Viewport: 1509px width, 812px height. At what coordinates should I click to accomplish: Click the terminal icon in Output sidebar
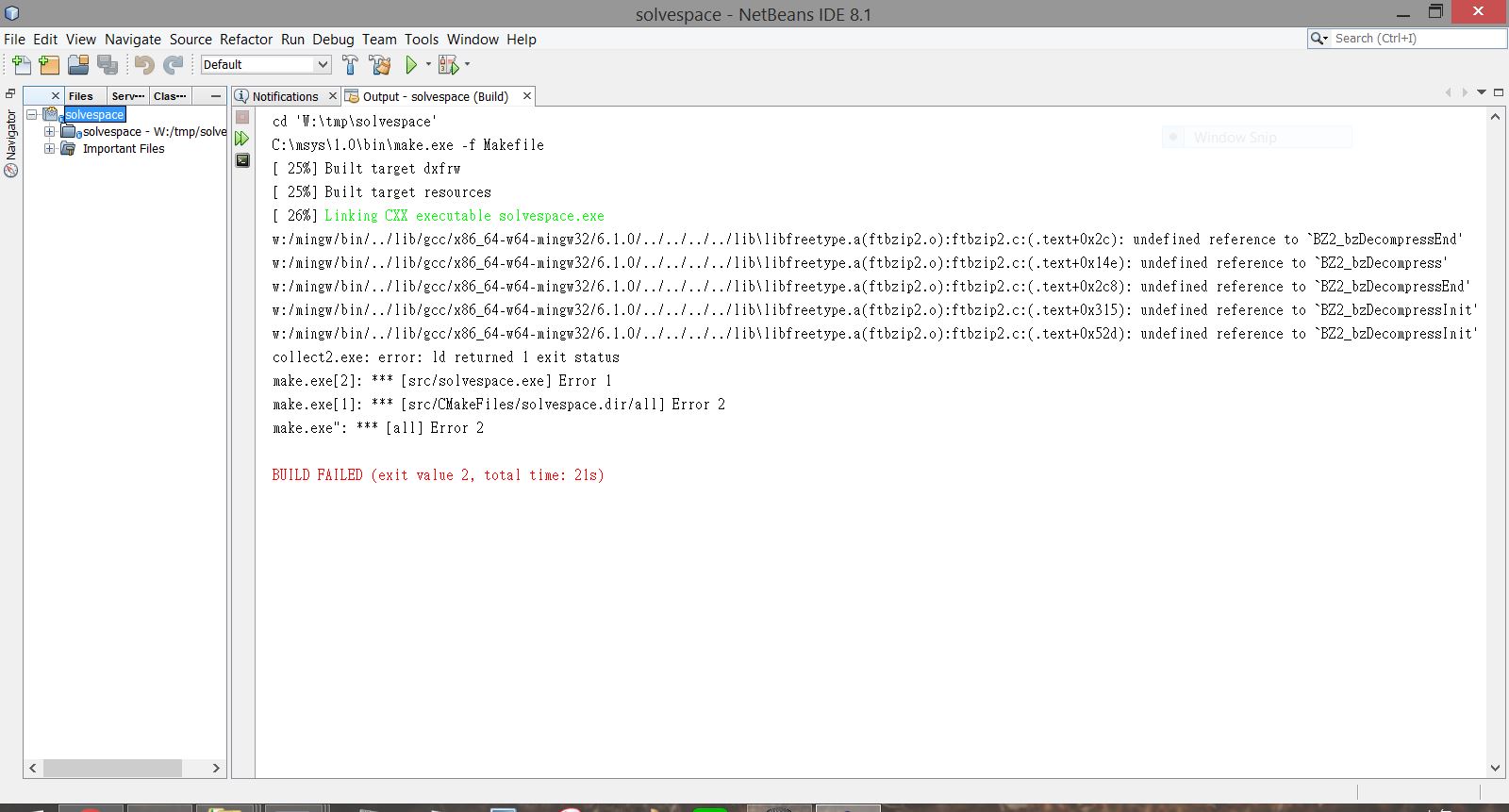tap(242, 160)
